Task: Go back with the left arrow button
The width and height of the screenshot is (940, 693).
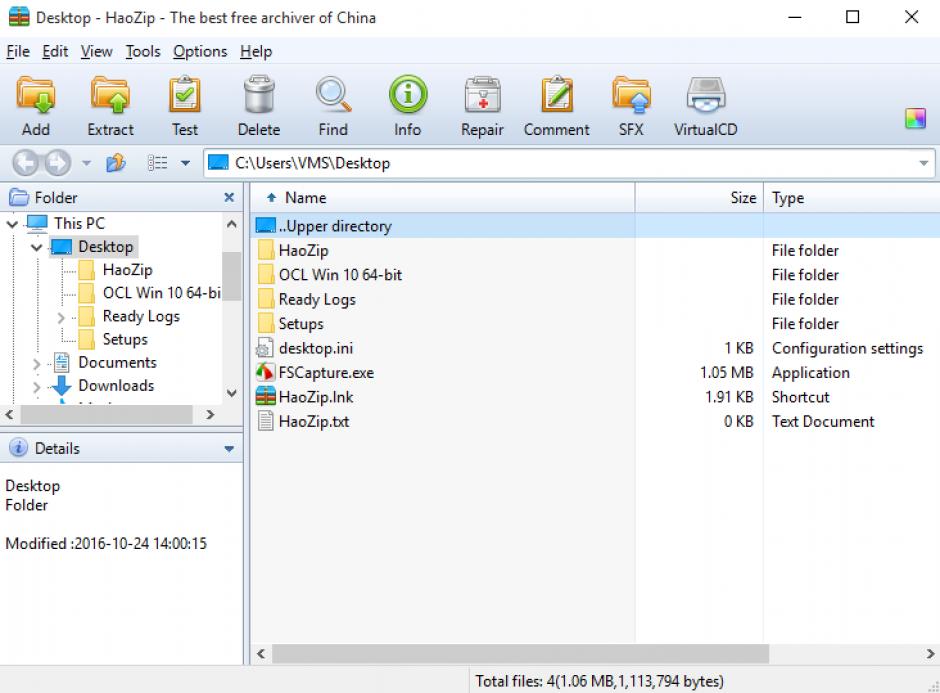Action: point(26,162)
